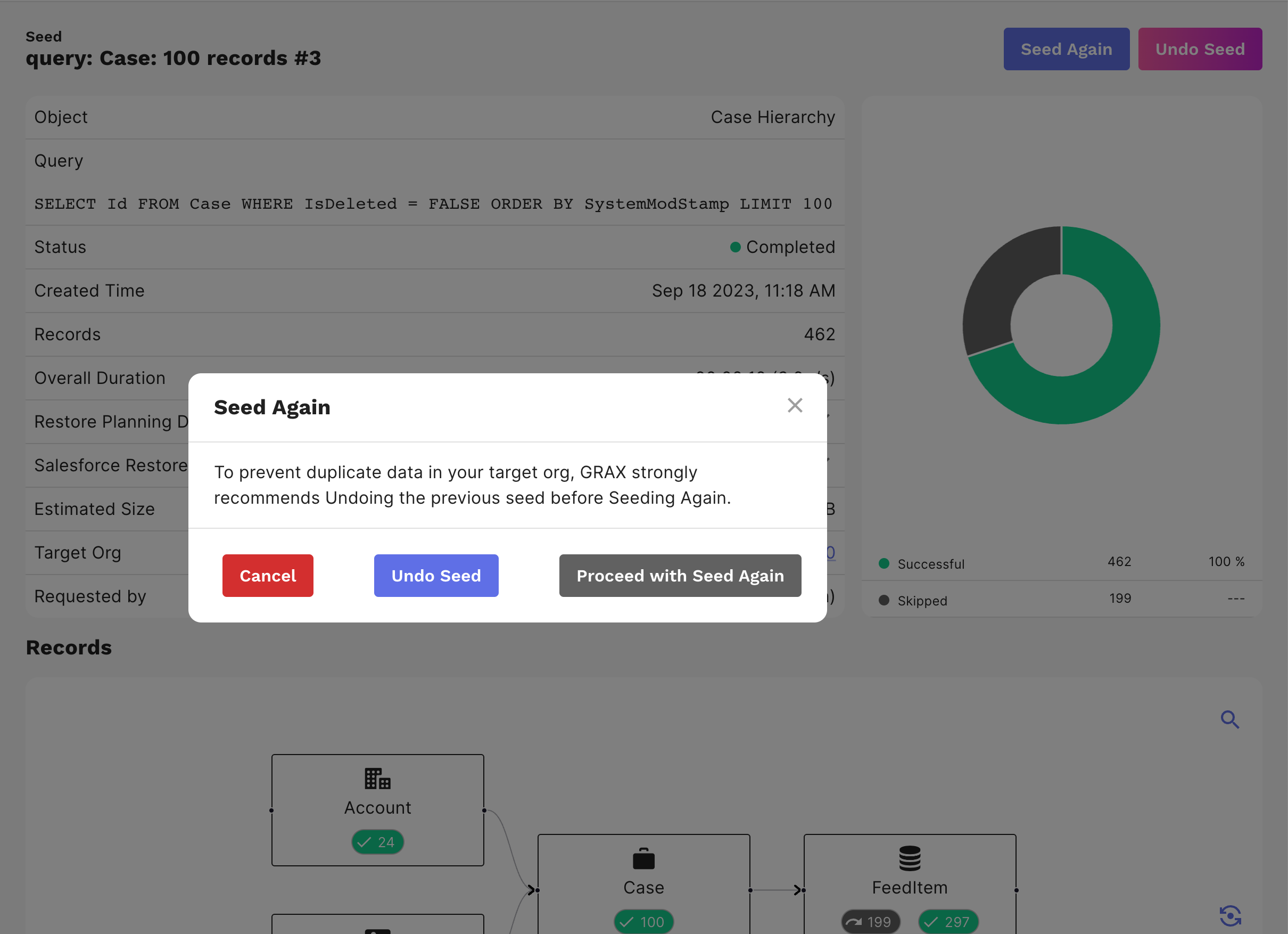Click the Successful count 462 in legend
Screen dimensions: 1288x934
click(x=1119, y=561)
